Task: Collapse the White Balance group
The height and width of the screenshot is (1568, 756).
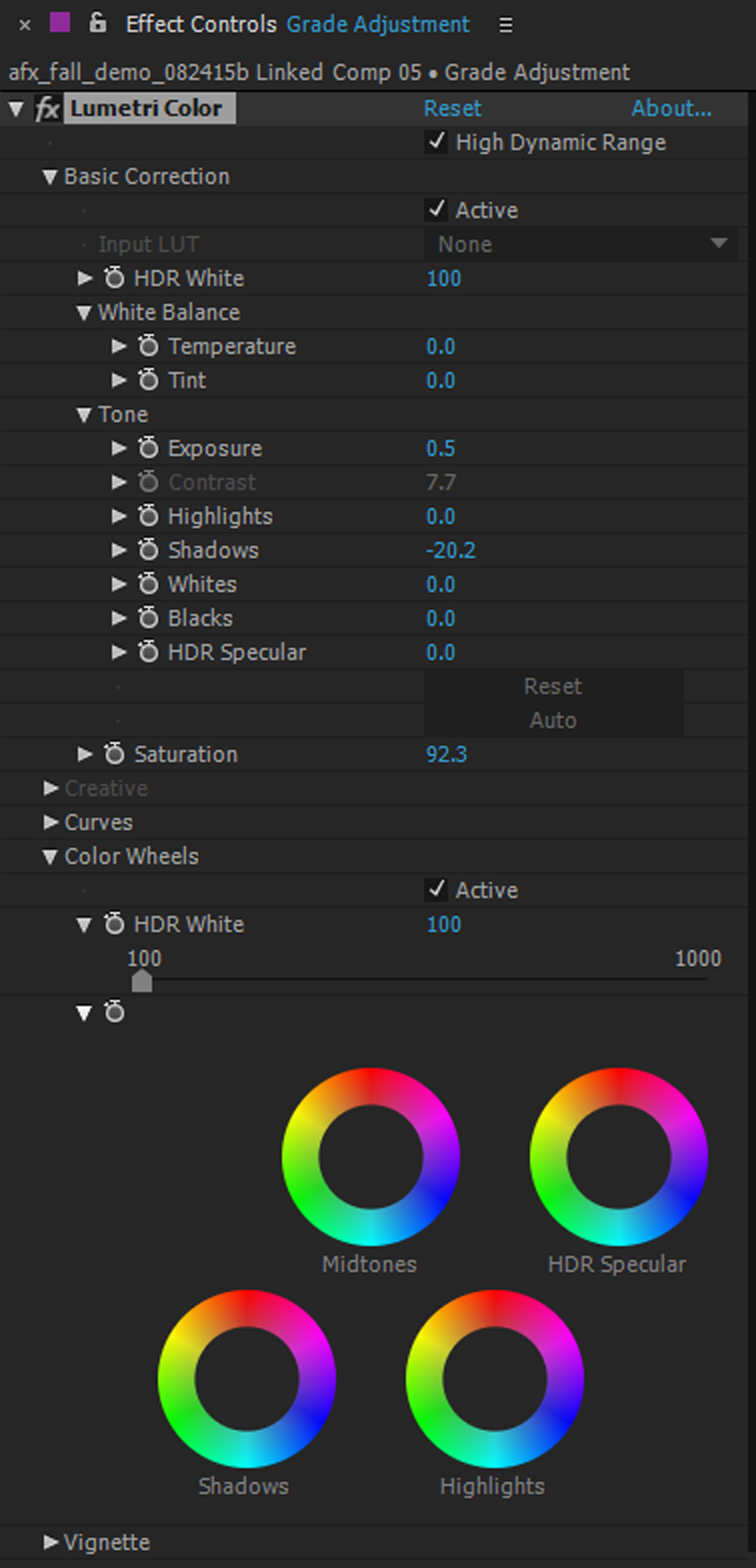Action: (x=84, y=313)
